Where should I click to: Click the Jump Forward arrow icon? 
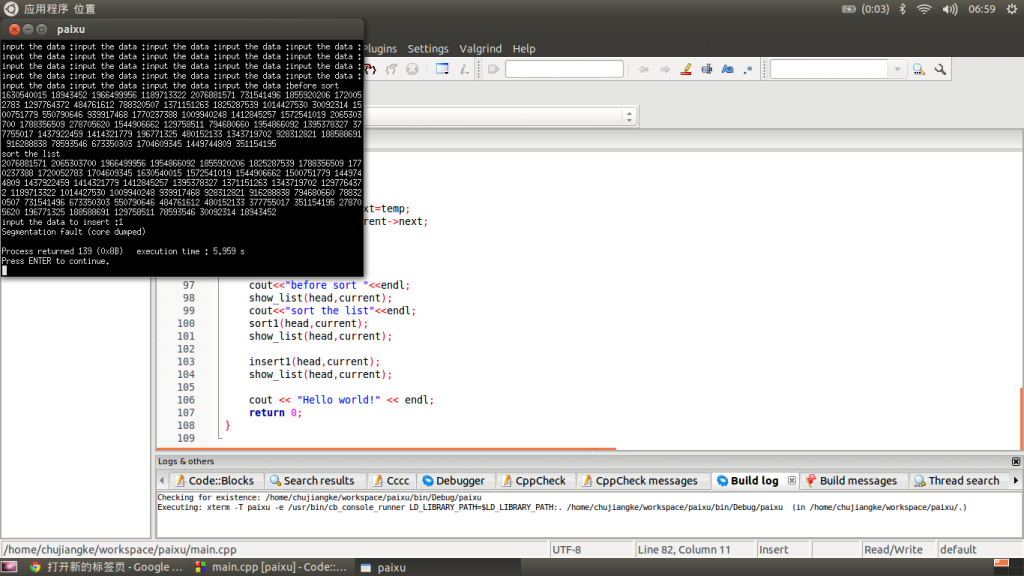tap(664, 69)
